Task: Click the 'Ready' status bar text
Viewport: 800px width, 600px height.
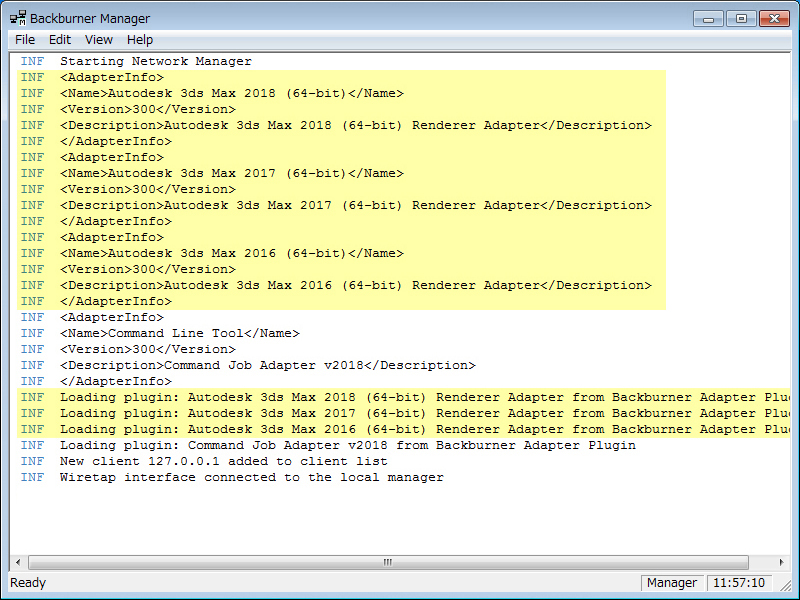Action: pyautogui.click(x=28, y=583)
